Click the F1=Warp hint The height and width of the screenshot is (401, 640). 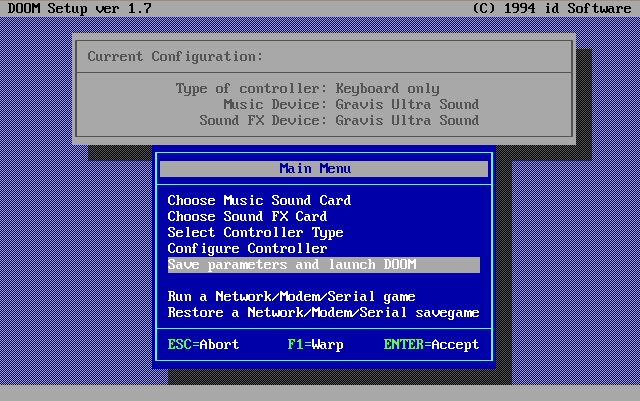point(315,345)
